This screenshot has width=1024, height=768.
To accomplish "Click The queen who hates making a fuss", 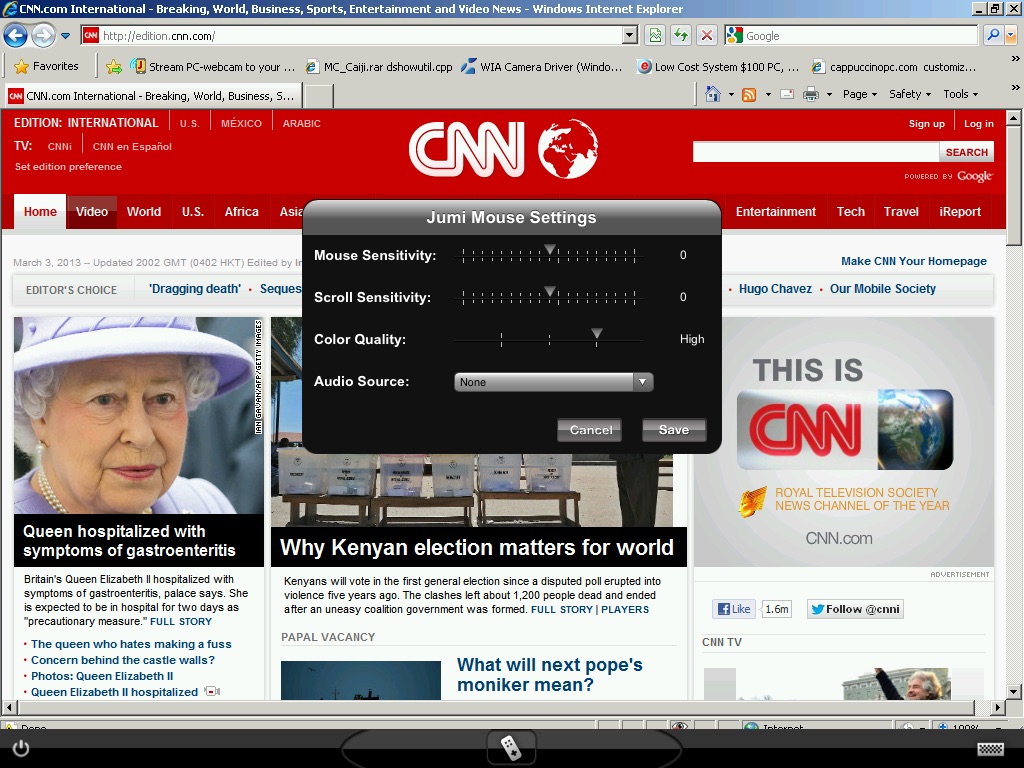I will tap(131, 644).
